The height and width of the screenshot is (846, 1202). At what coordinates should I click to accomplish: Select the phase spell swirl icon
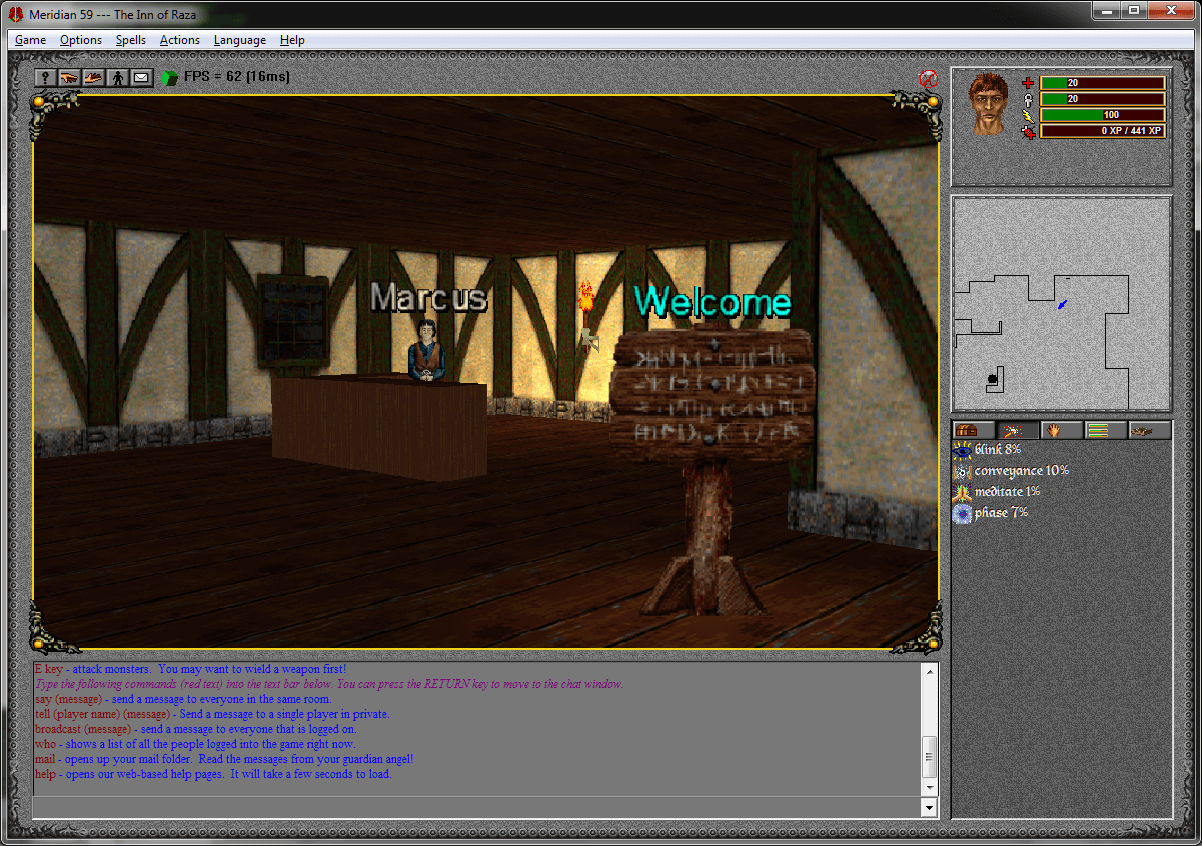tap(962, 514)
